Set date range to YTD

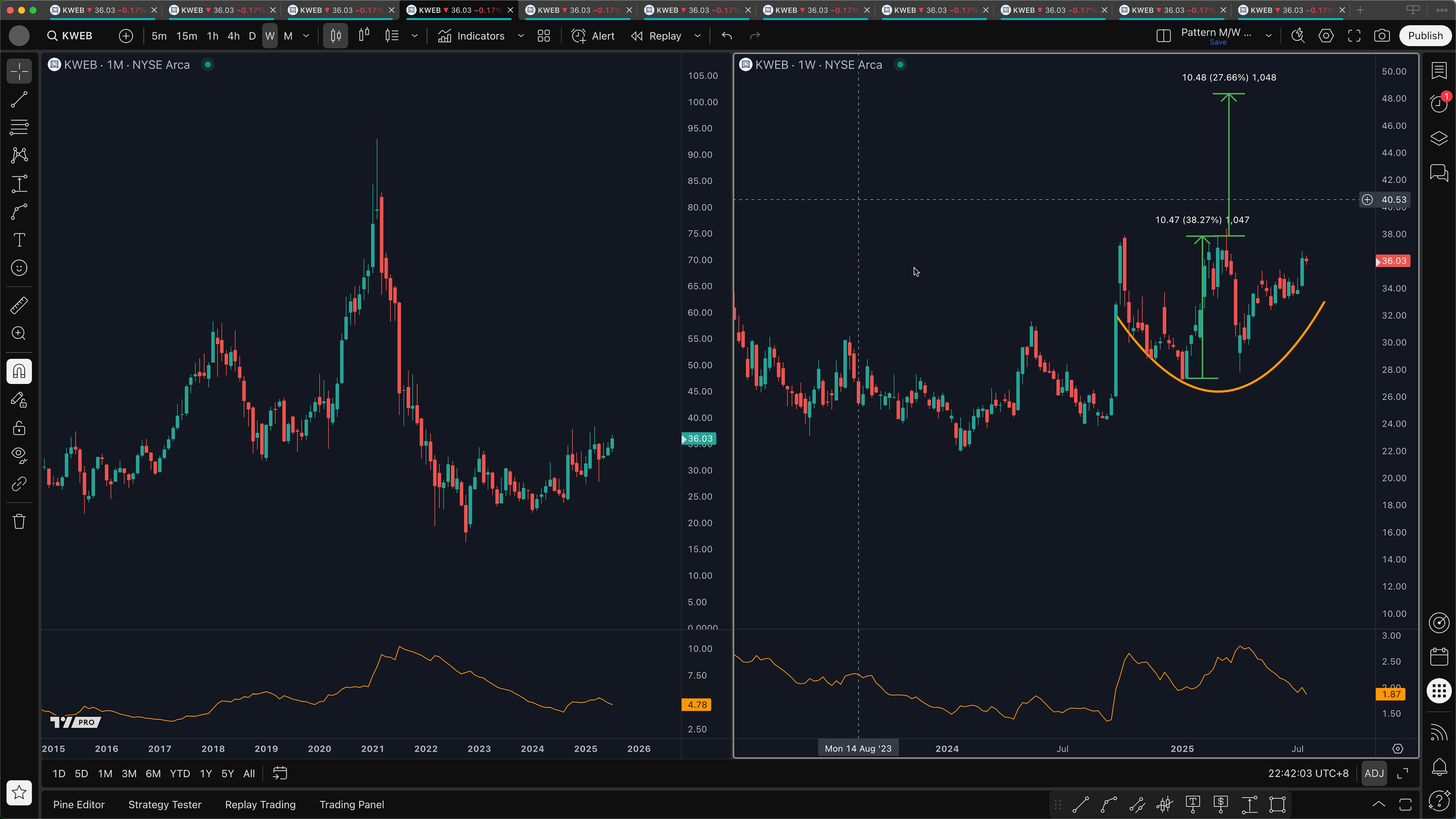pyautogui.click(x=180, y=773)
